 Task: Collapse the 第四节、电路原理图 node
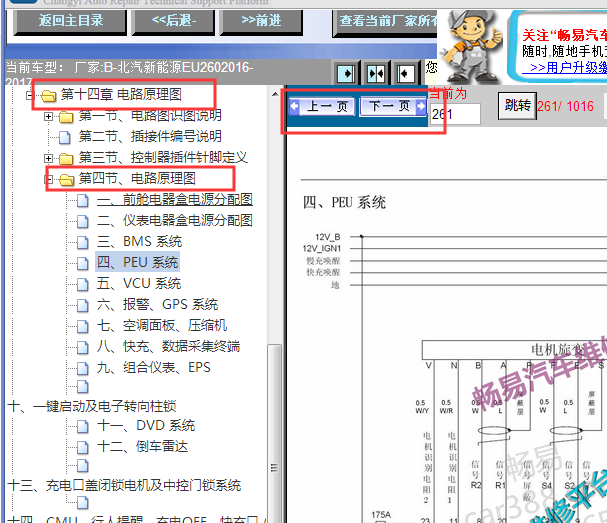click(49, 179)
